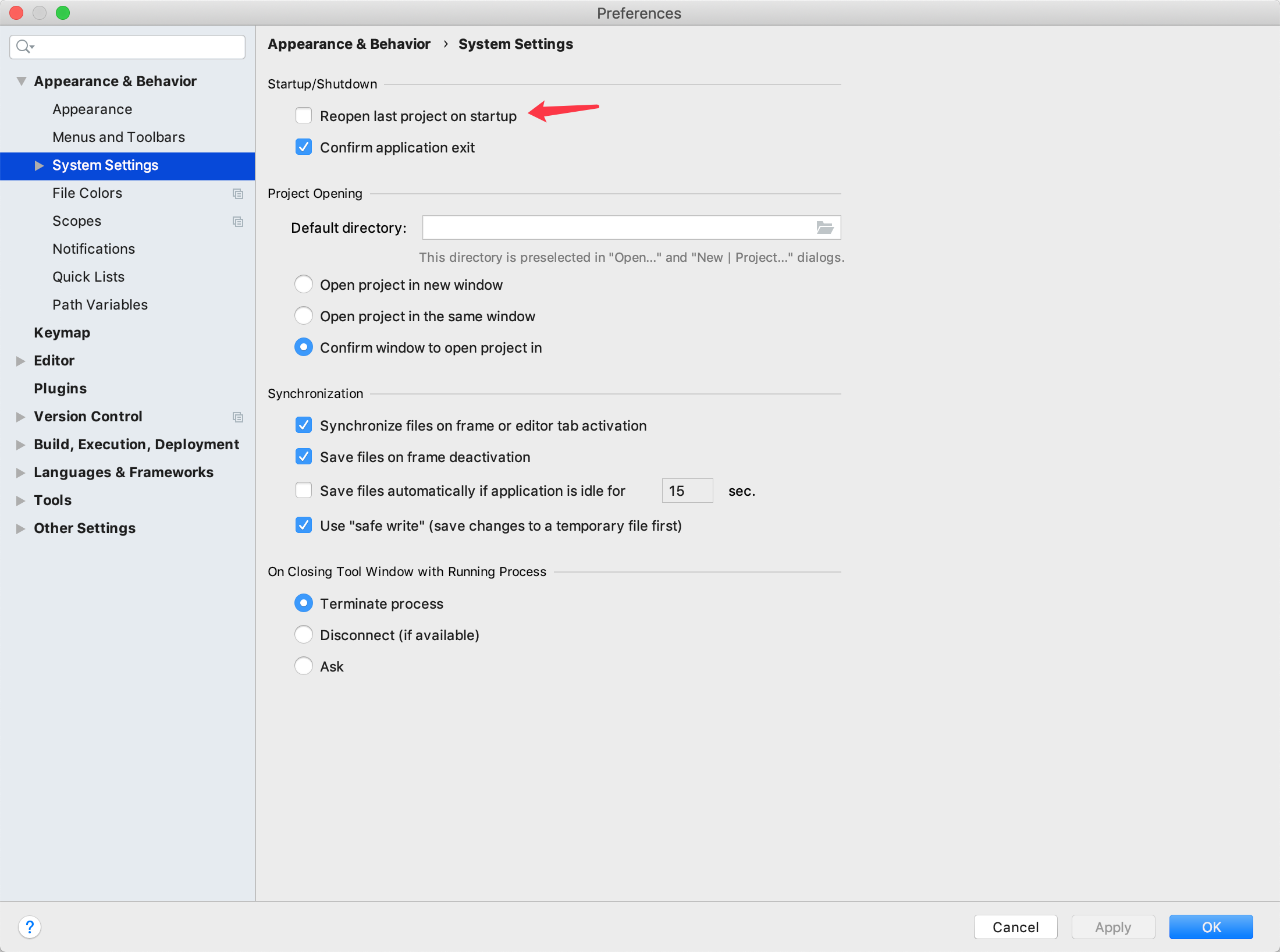Click Appearance & Behavior in the breadcrumb

coord(349,44)
